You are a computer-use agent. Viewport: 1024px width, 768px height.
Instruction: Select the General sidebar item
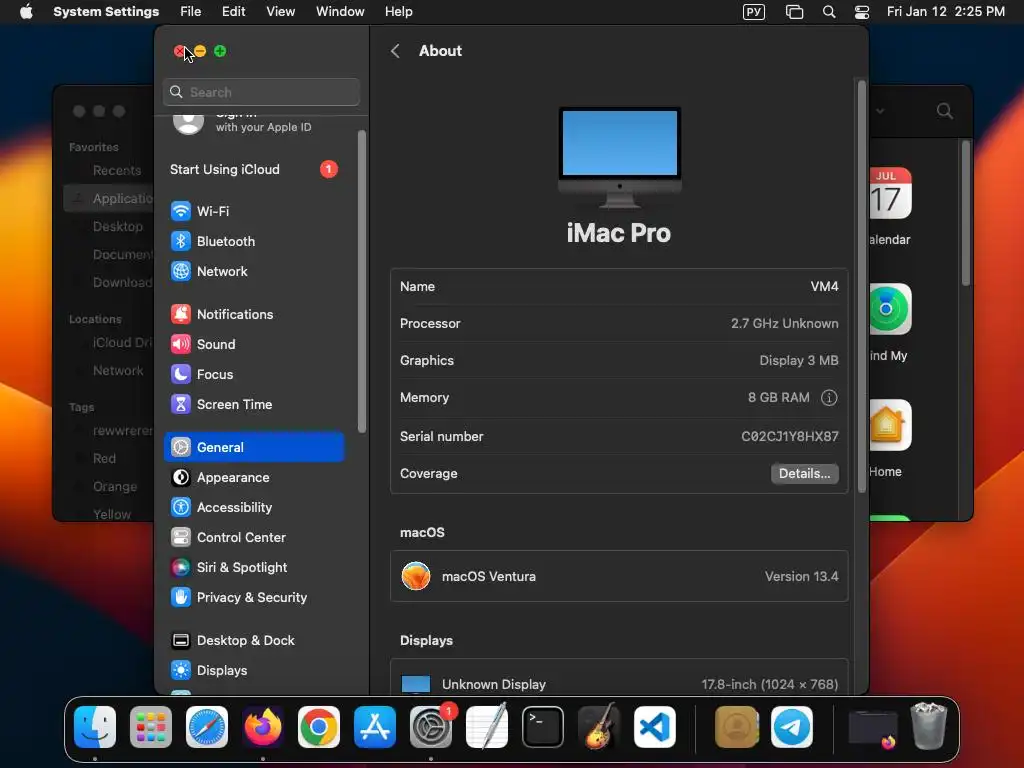254,447
